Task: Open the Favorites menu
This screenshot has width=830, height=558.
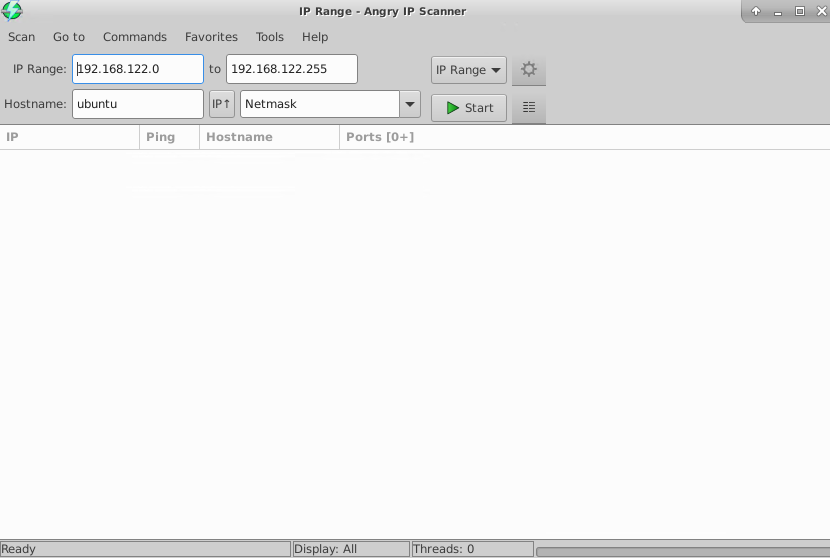Action: pos(211,37)
